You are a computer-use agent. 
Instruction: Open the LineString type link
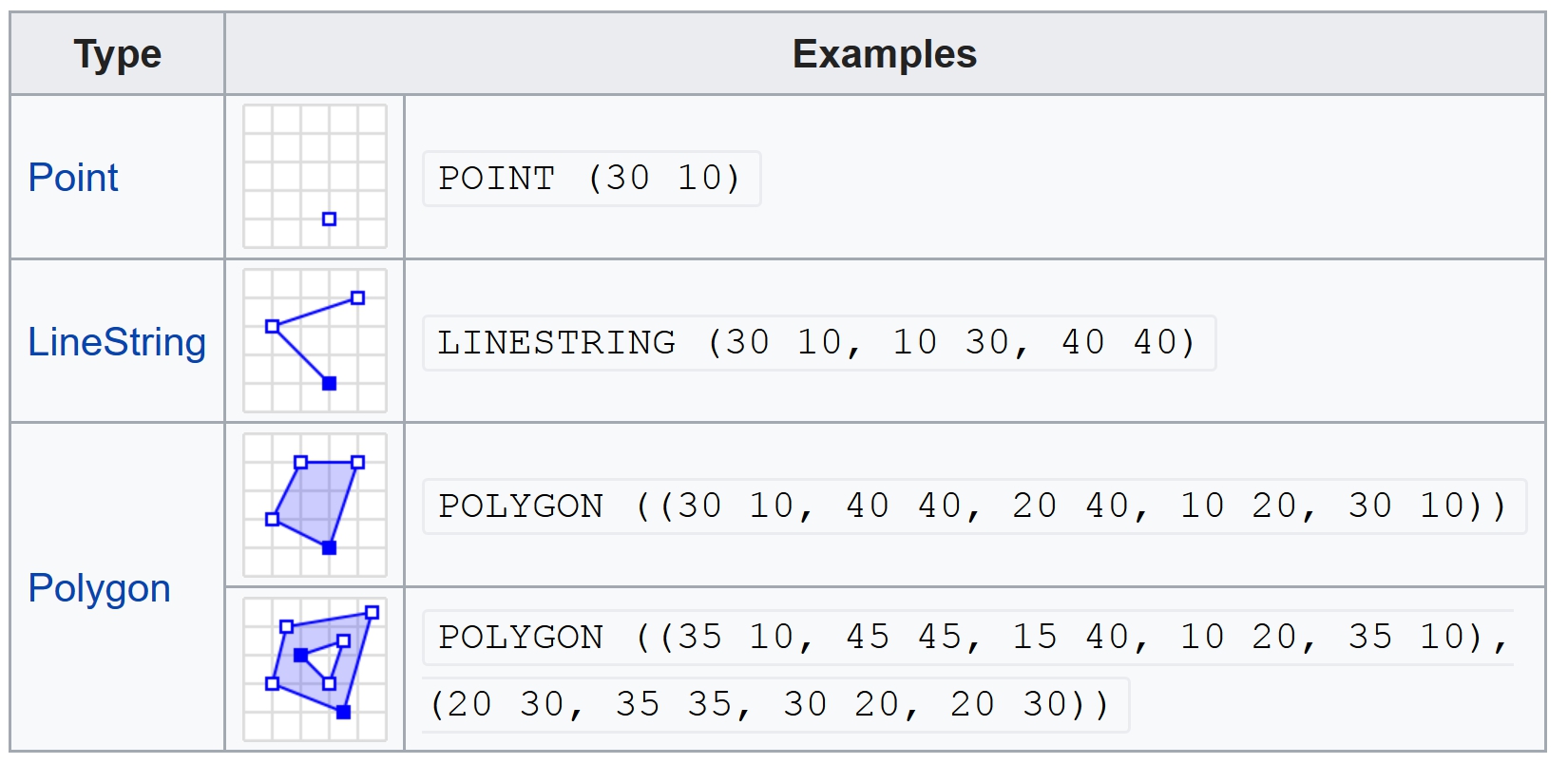point(117,342)
